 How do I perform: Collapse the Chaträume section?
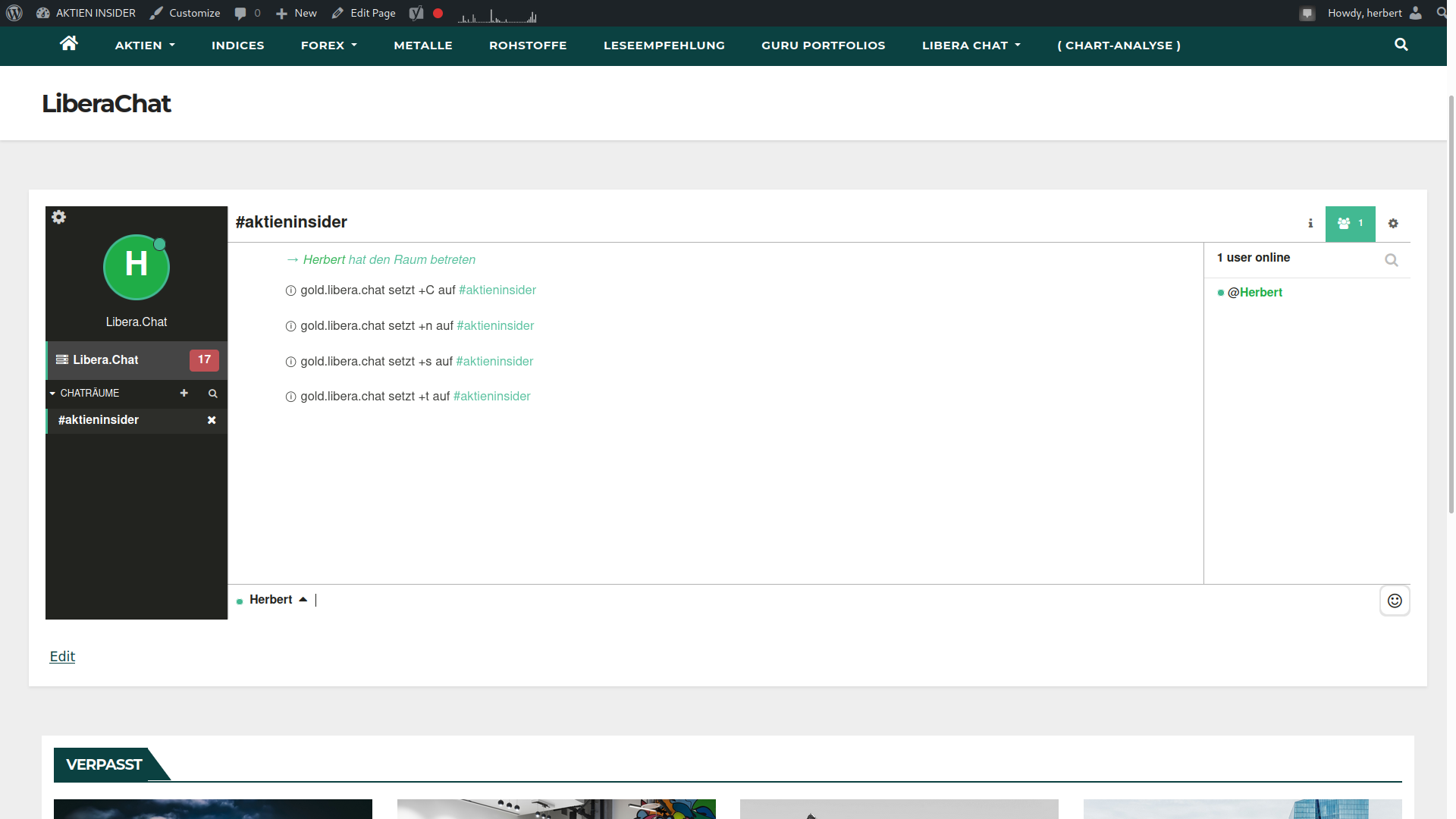(52, 394)
